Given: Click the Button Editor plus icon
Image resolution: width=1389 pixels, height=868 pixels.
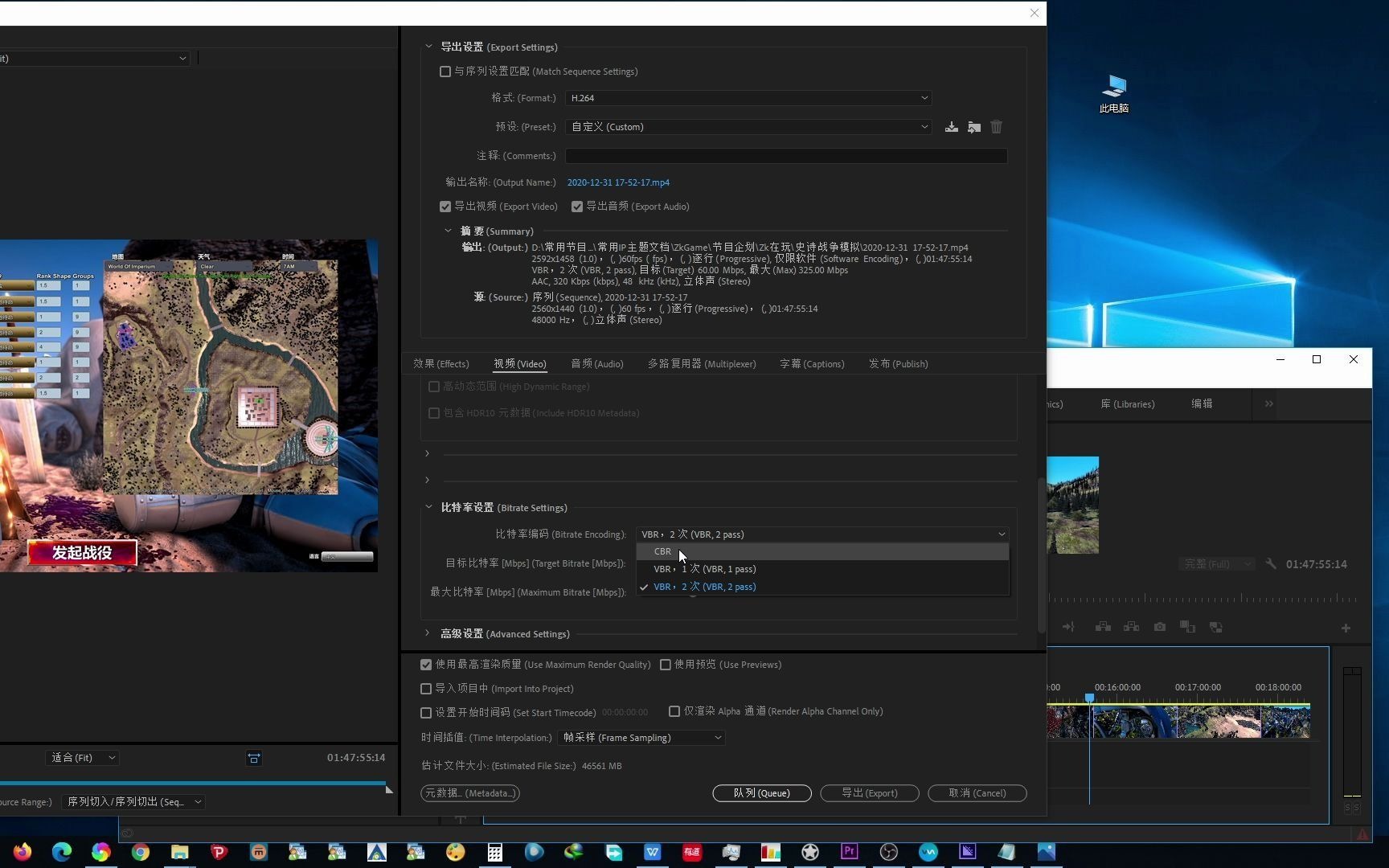Looking at the screenshot, I should tap(1346, 628).
